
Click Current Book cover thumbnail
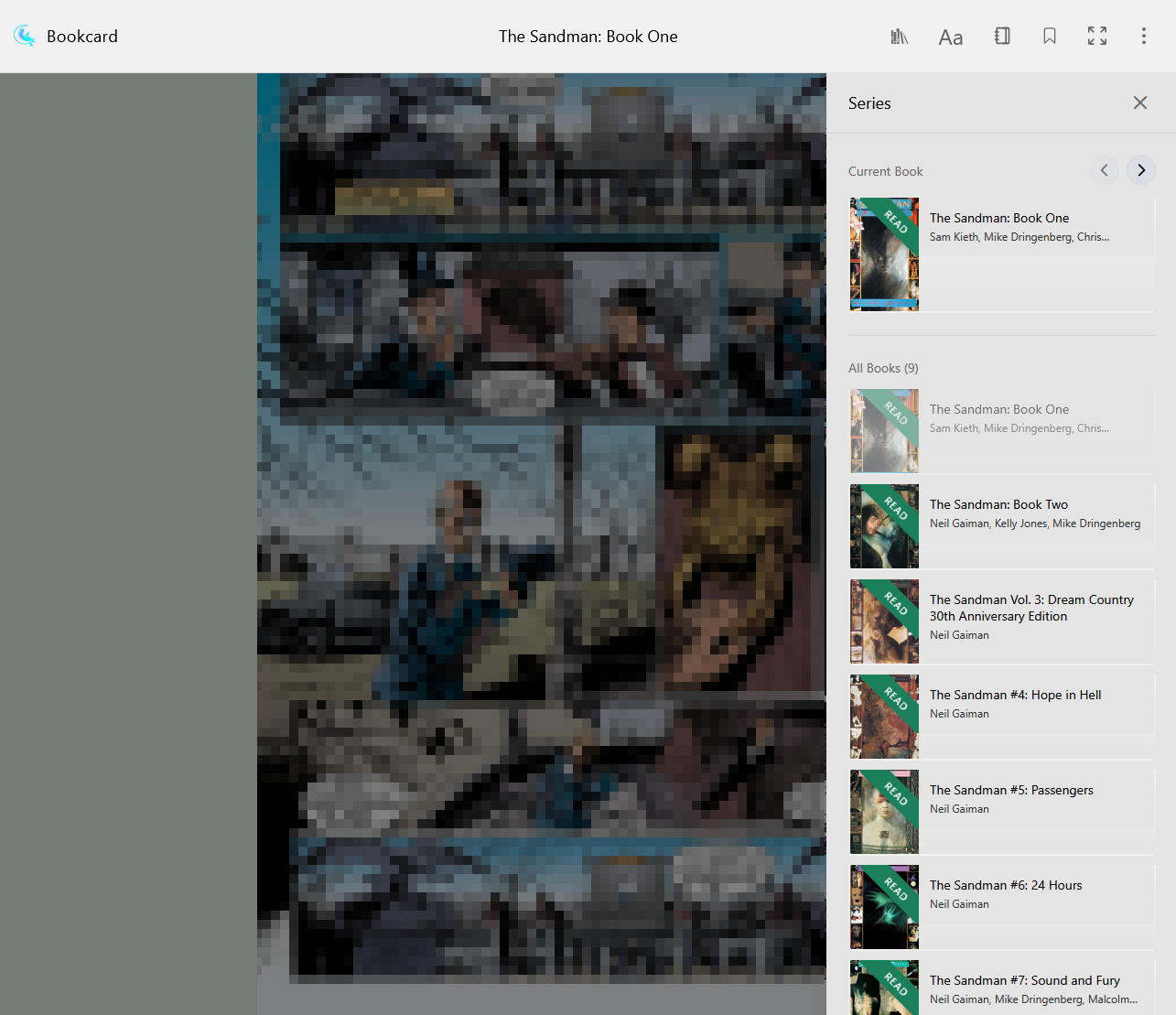884,254
